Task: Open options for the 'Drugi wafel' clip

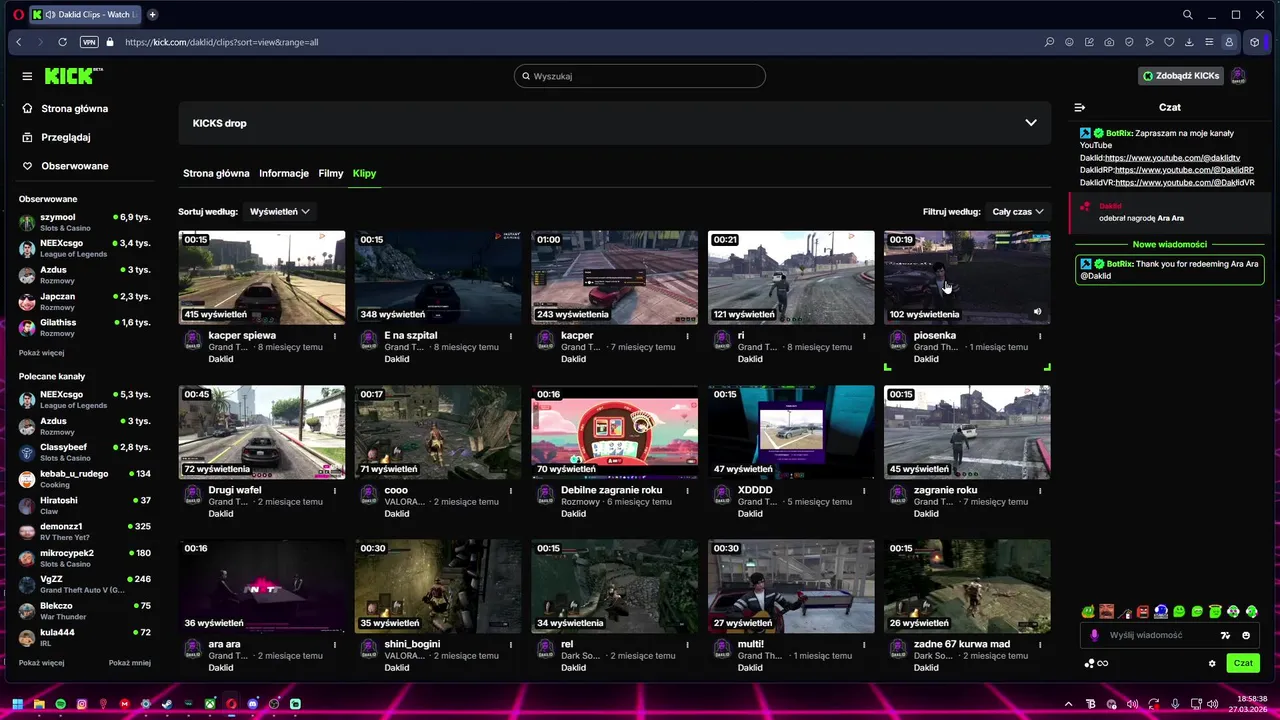Action: 334,490
